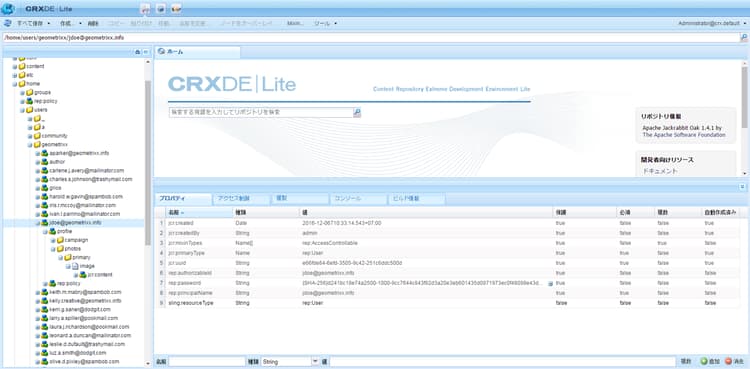750x369 pixels.
Task: Expand the 'etc' tree node
Action: click(14, 75)
